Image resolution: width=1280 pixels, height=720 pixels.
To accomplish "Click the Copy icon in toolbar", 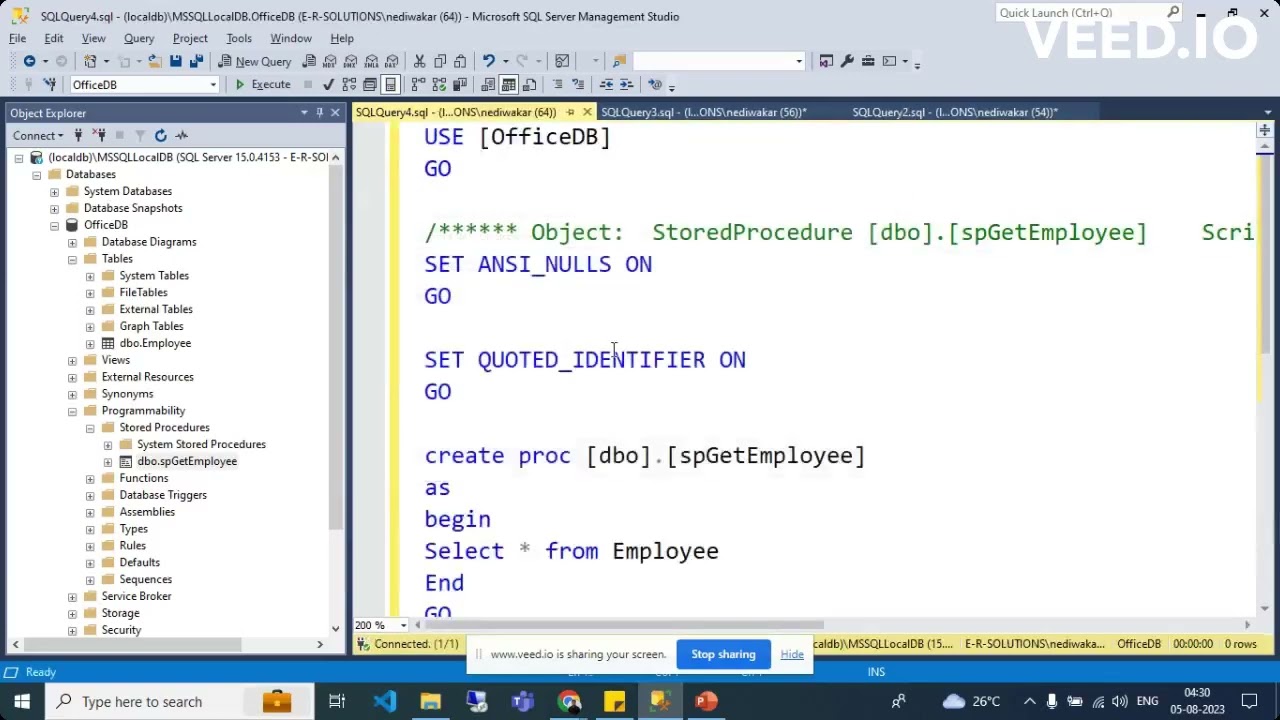I will coord(440,61).
